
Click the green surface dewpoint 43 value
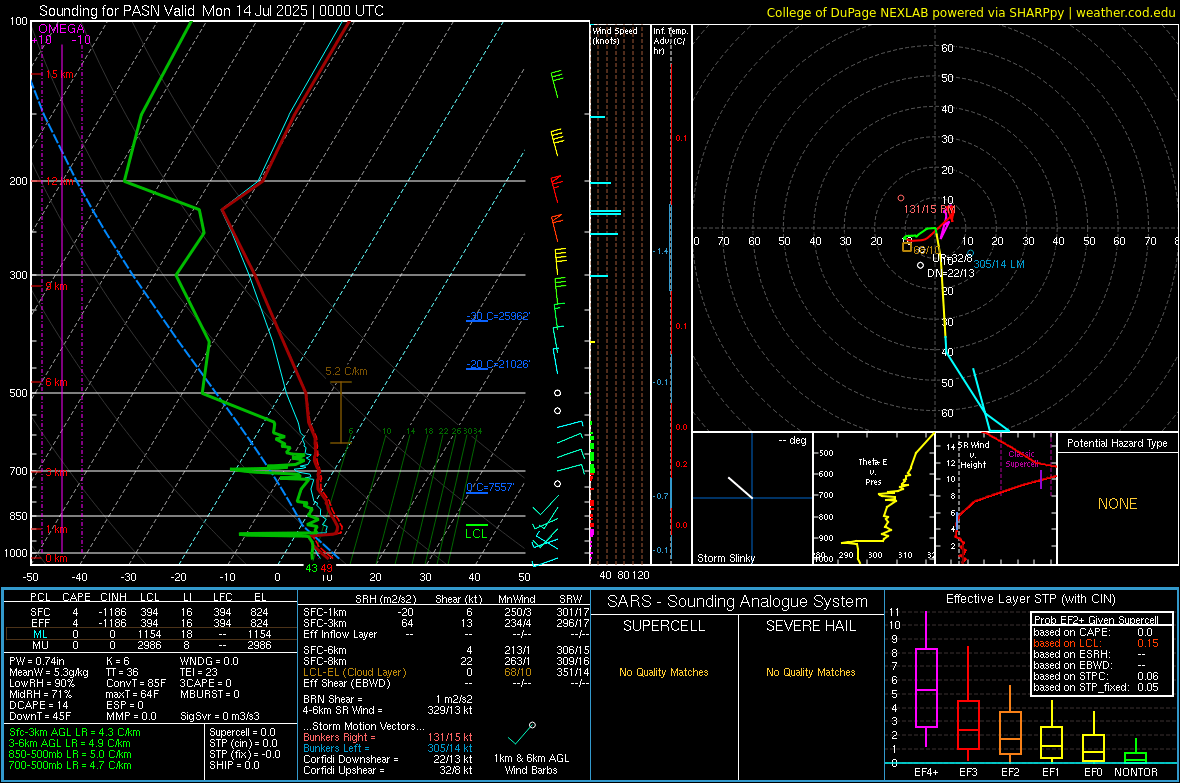click(x=311, y=568)
